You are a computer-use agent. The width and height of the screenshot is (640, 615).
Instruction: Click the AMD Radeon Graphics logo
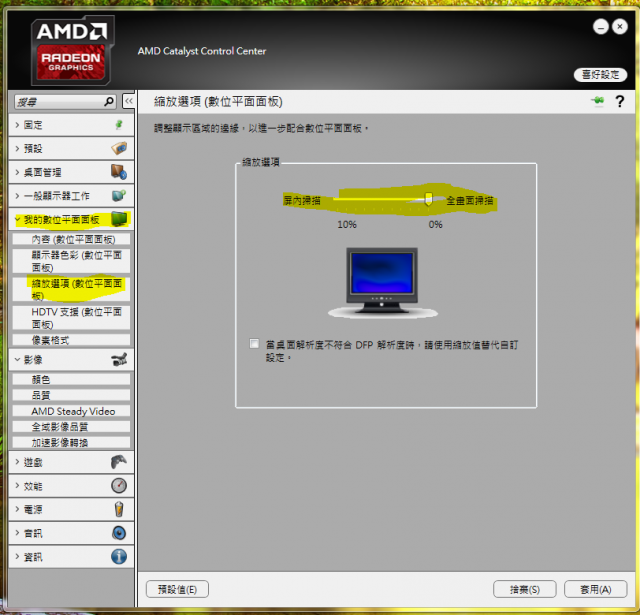[72, 51]
